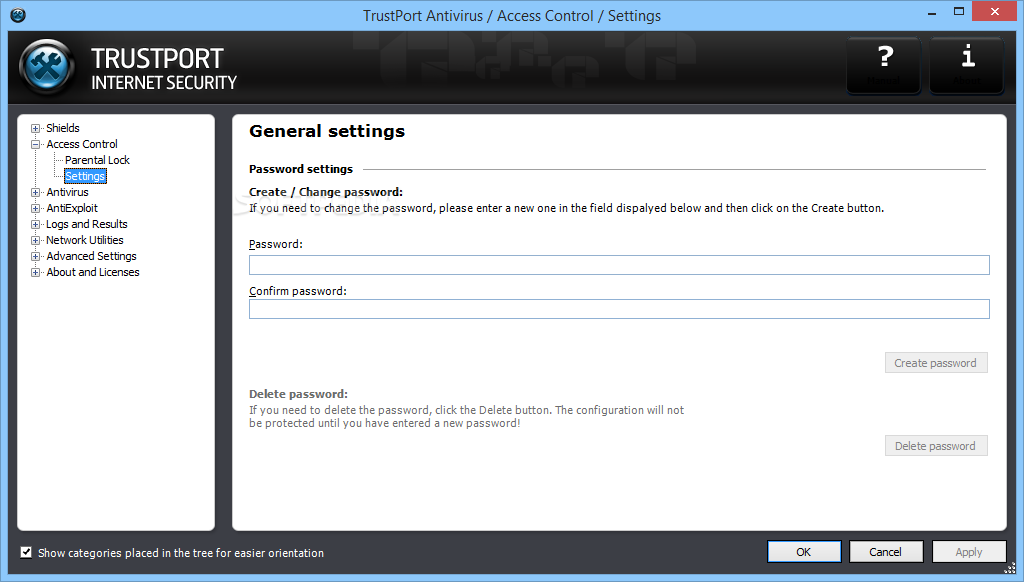1024x582 pixels.
Task: Select the Access Control category label
Action: pos(82,144)
